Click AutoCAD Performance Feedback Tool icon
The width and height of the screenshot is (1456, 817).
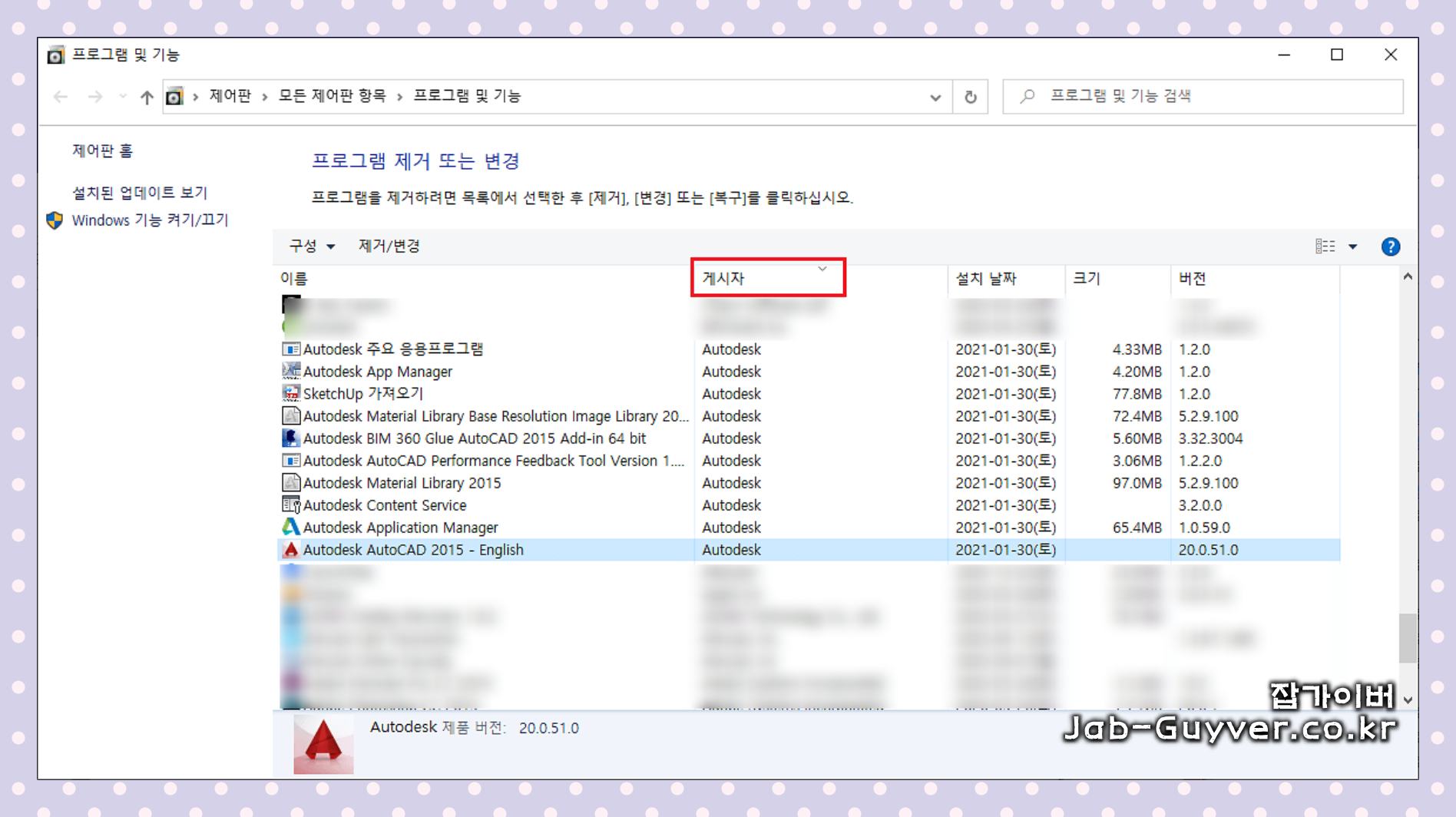pyautogui.click(x=291, y=461)
